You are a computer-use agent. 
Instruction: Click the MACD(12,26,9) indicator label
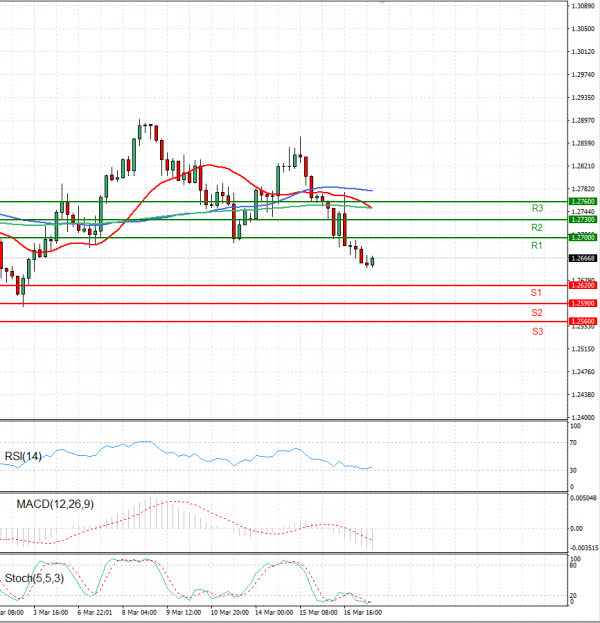coord(55,504)
